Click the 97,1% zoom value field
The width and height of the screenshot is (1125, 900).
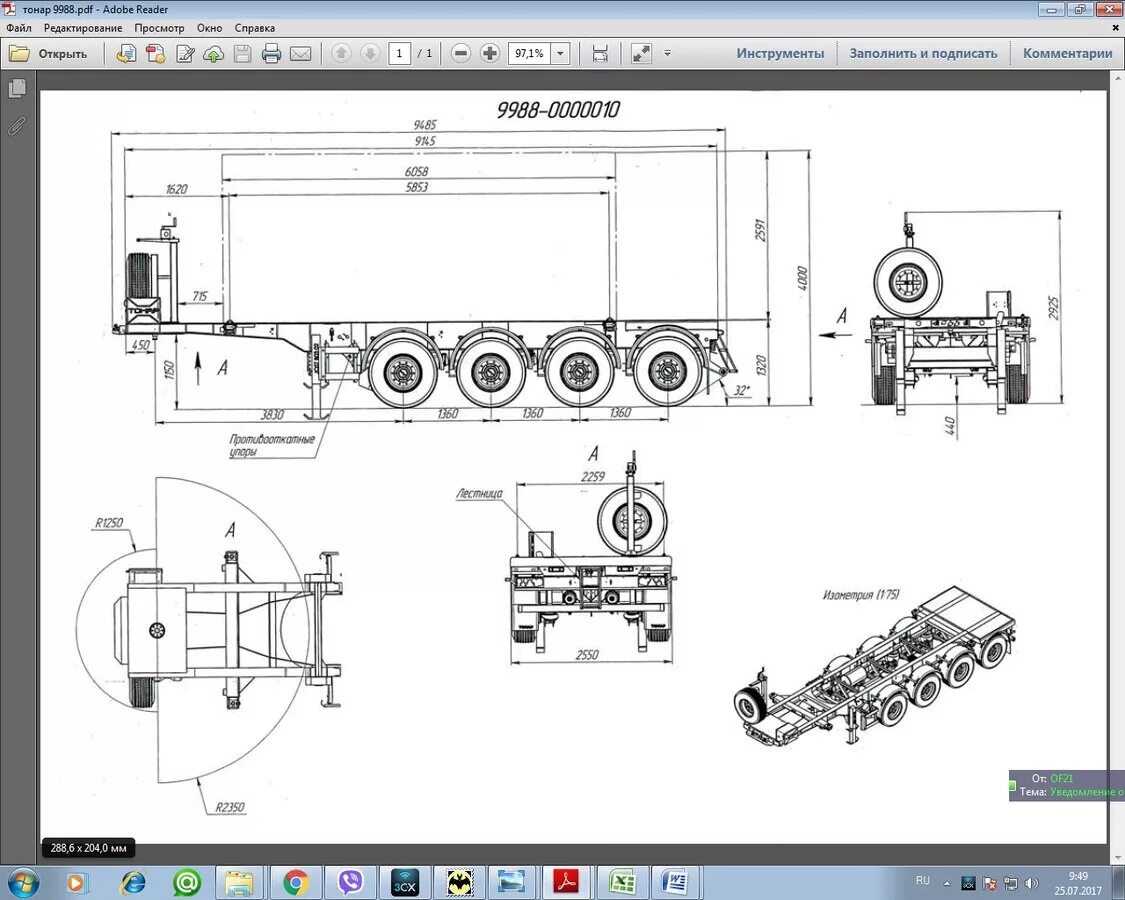tap(529, 53)
